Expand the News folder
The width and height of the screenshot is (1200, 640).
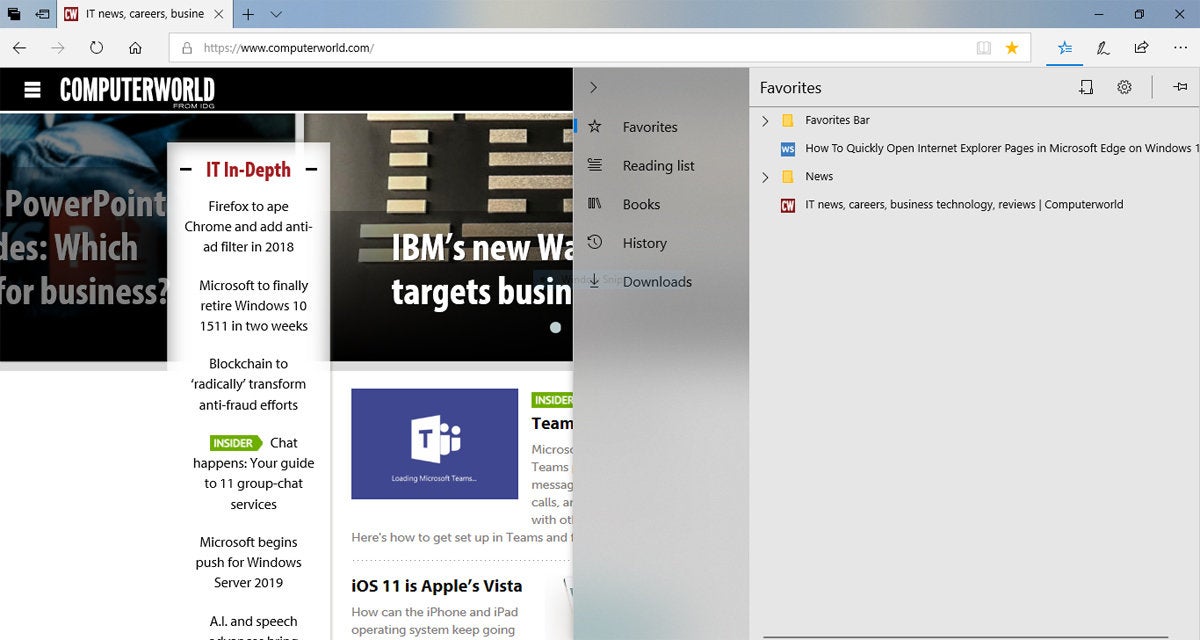(x=765, y=177)
